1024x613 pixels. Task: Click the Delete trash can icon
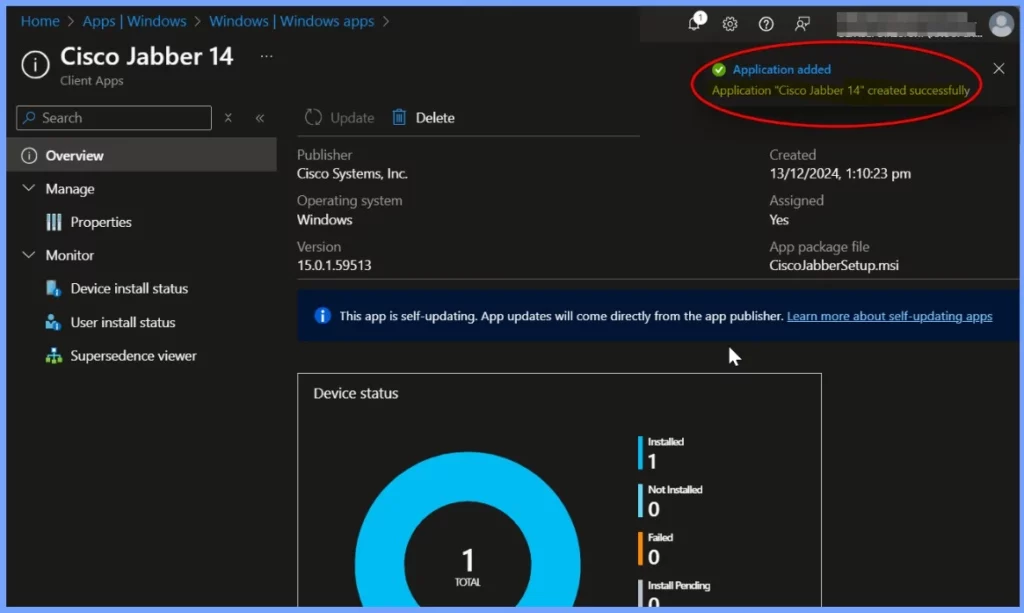tap(399, 118)
